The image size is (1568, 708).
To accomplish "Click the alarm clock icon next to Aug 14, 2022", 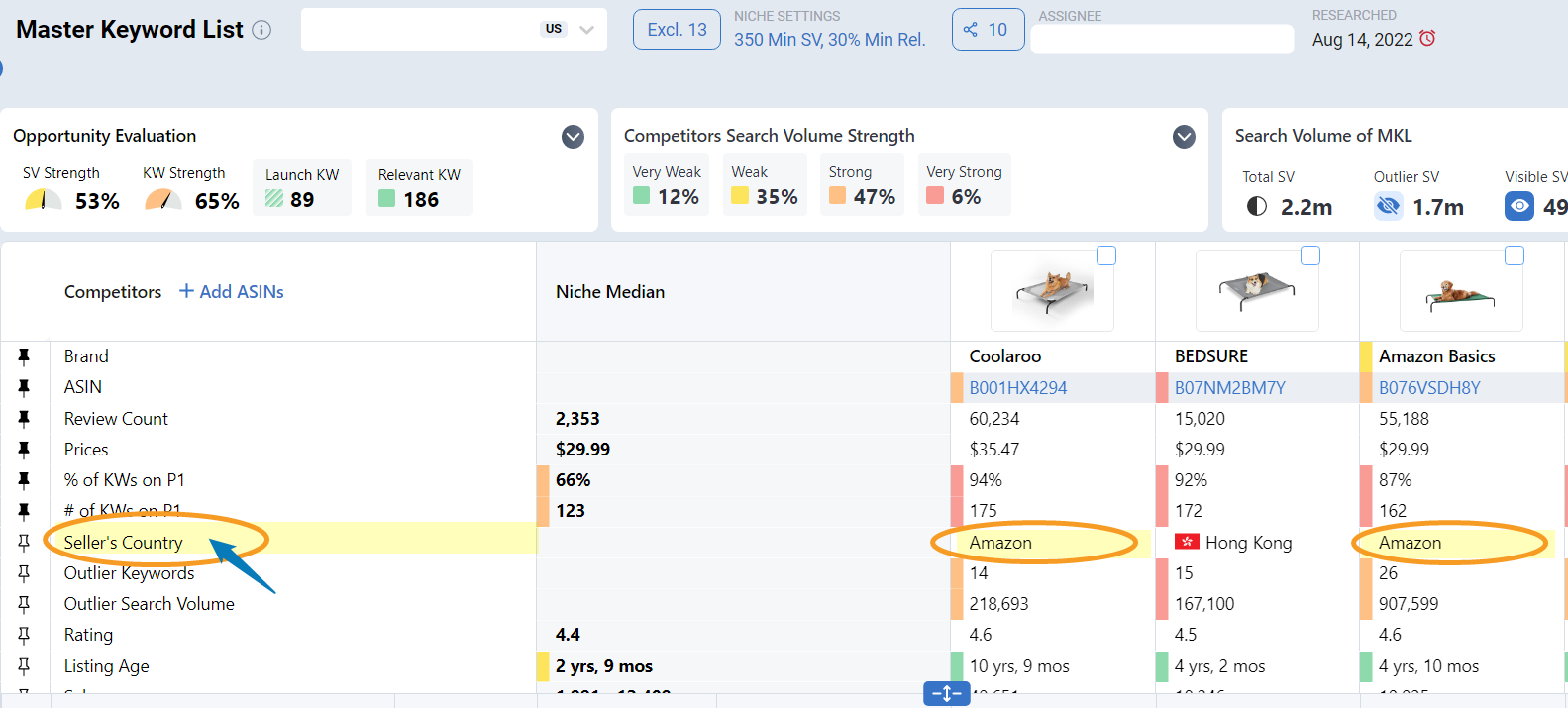I will tap(1427, 38).
